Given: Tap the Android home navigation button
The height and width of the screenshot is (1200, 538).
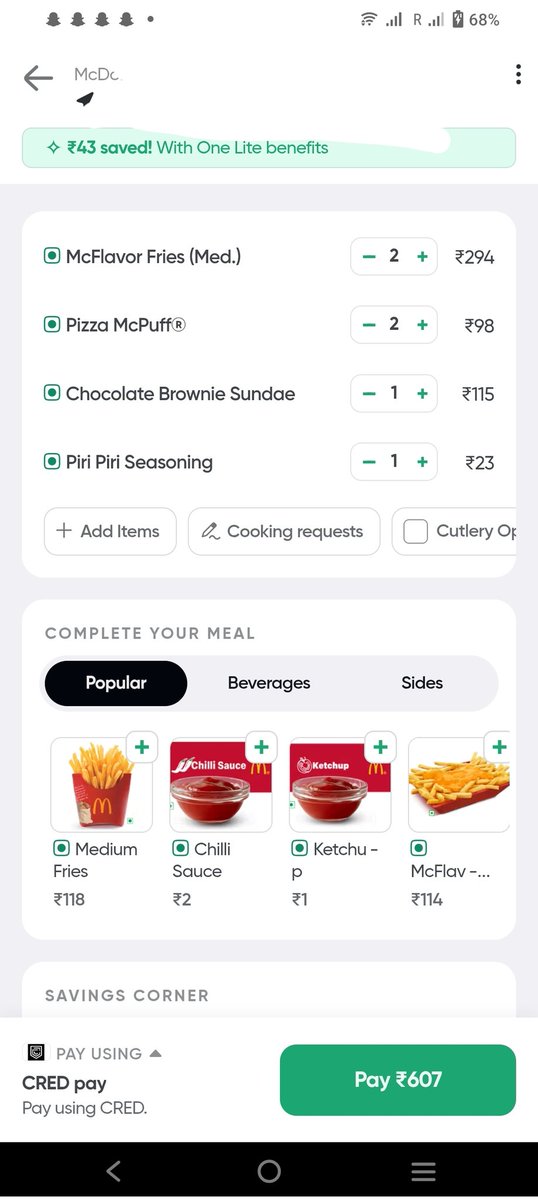Looking at the screenshot, I should tap(269, 1171).
